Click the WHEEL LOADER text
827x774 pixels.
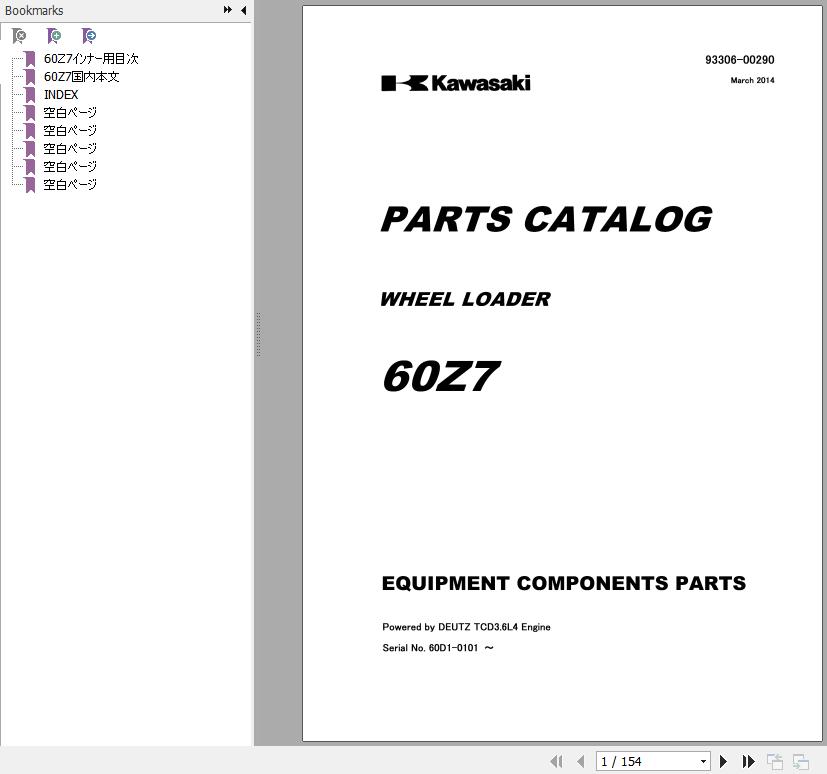click(x=465, y=299)
